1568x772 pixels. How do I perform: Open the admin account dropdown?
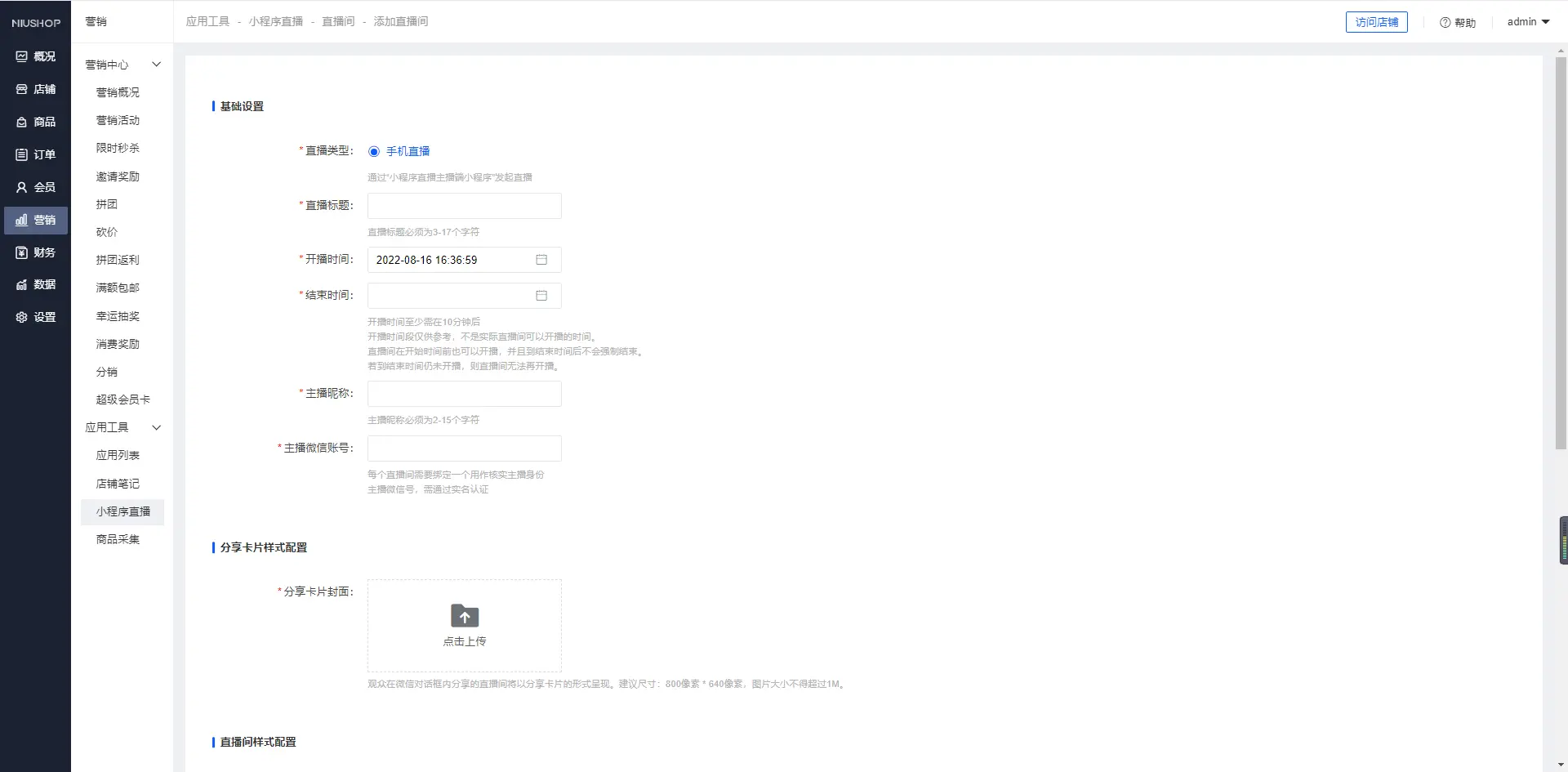[1528, 22]
